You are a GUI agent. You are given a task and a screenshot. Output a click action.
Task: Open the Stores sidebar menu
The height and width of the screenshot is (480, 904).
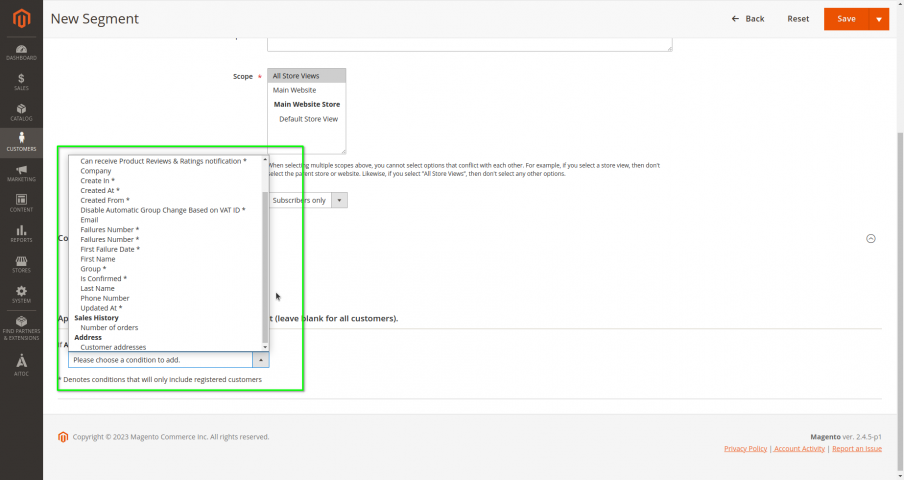pyautogui.click(x=21, y=264)
